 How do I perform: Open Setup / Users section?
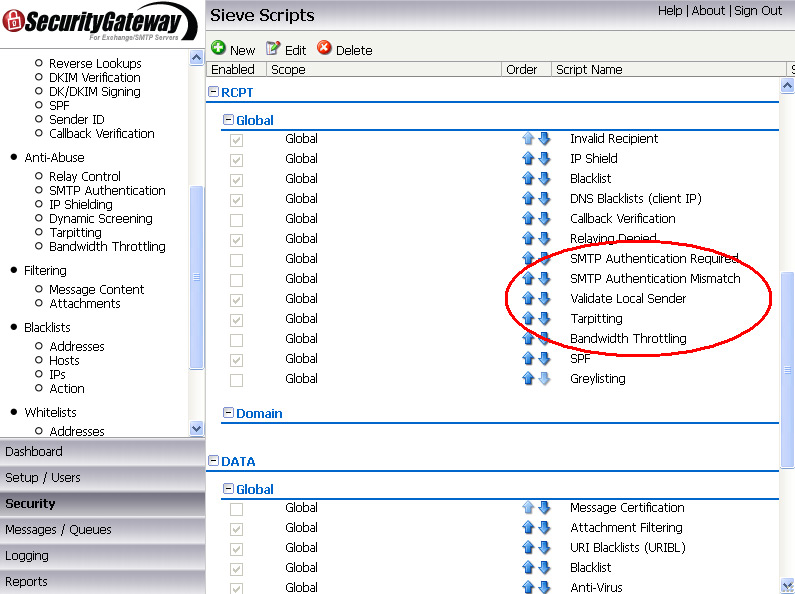click(x=102, y=478)
